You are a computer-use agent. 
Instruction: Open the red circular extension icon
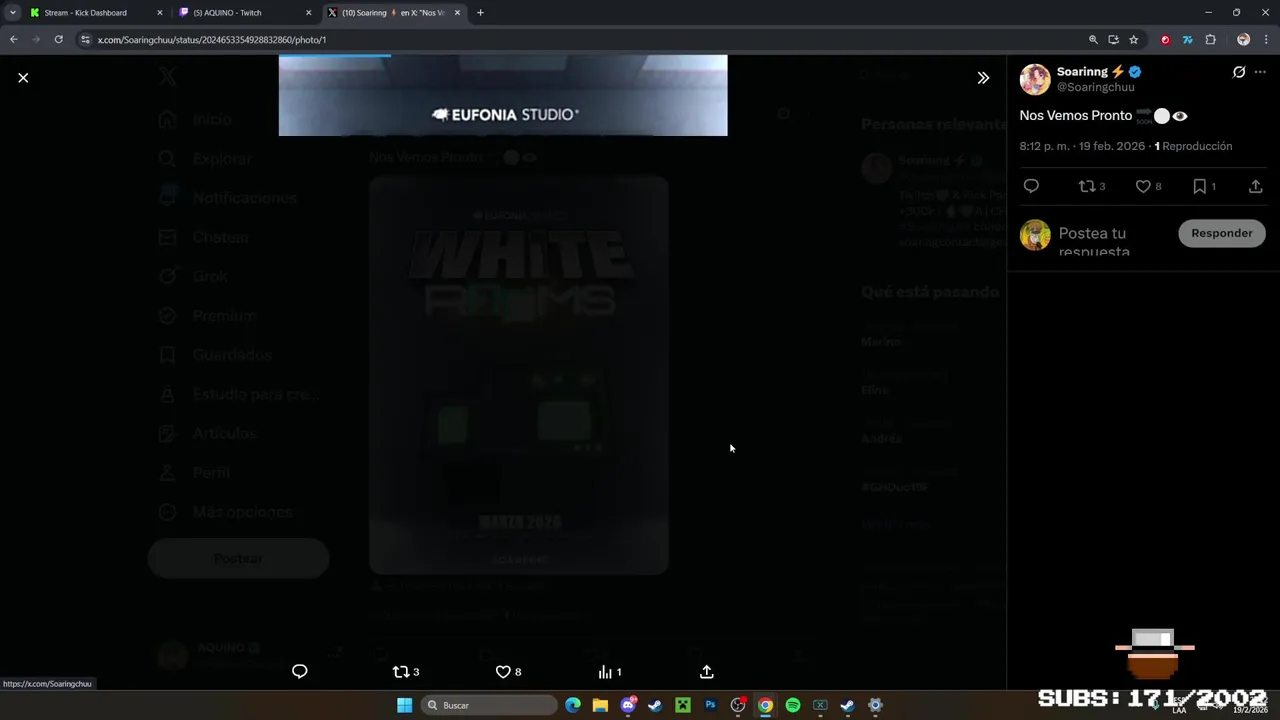click(x=1165, y=40)
